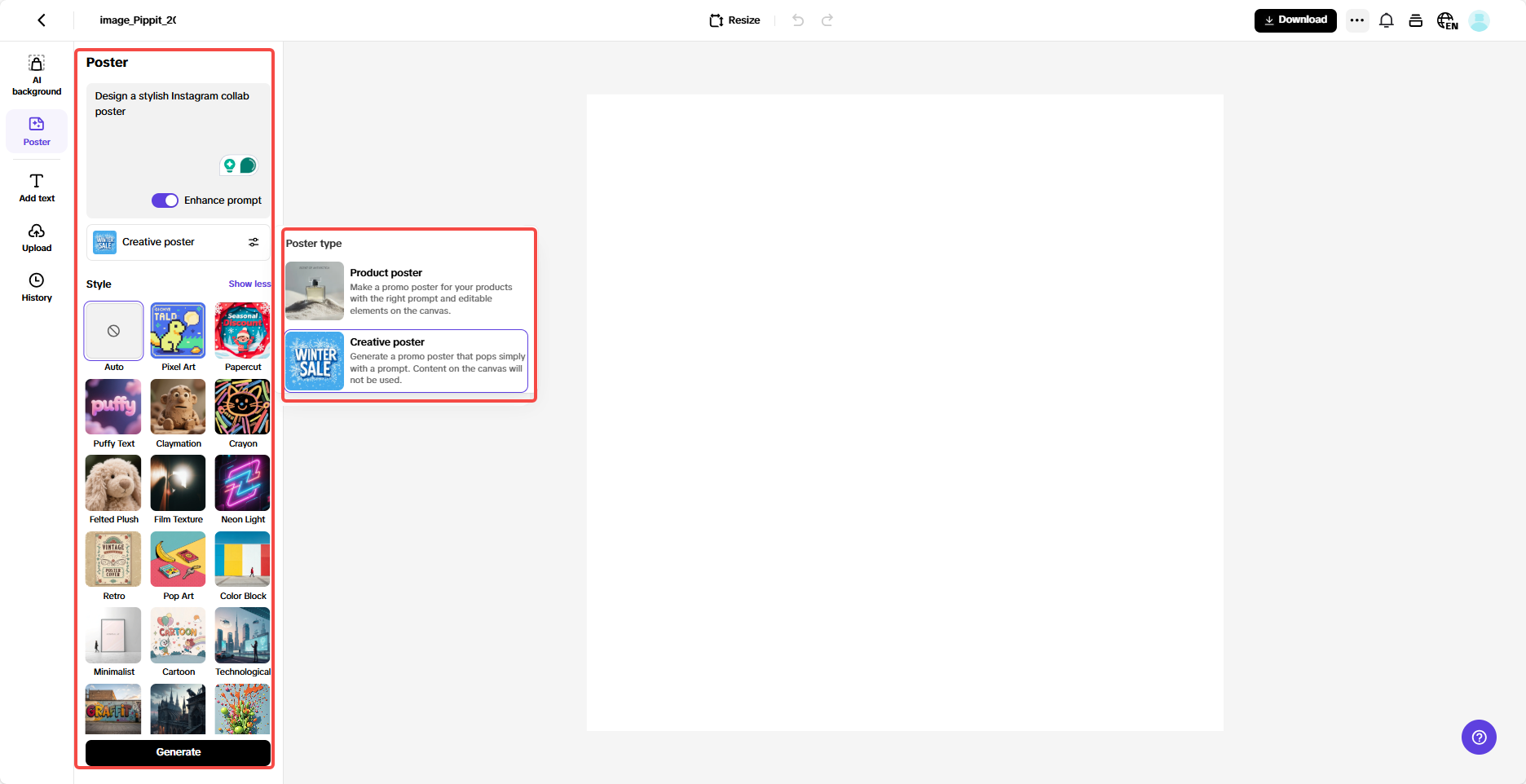
Task: Choose Creative poster in Poster type
Action: pyautogui.click(x=407, y=361)
